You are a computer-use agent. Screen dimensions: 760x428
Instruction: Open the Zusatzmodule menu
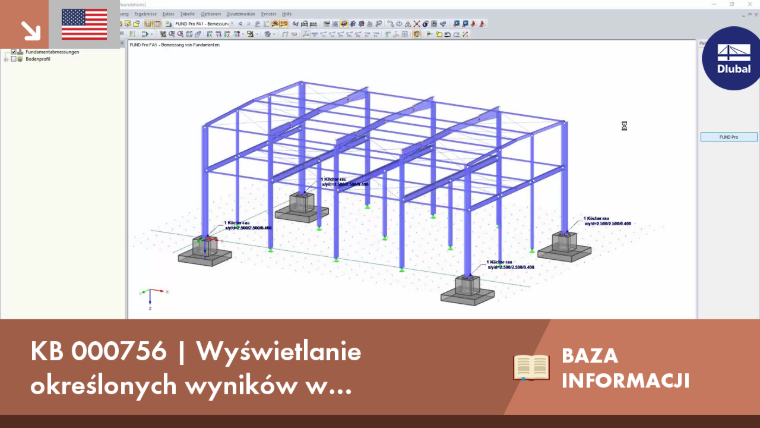241,14
